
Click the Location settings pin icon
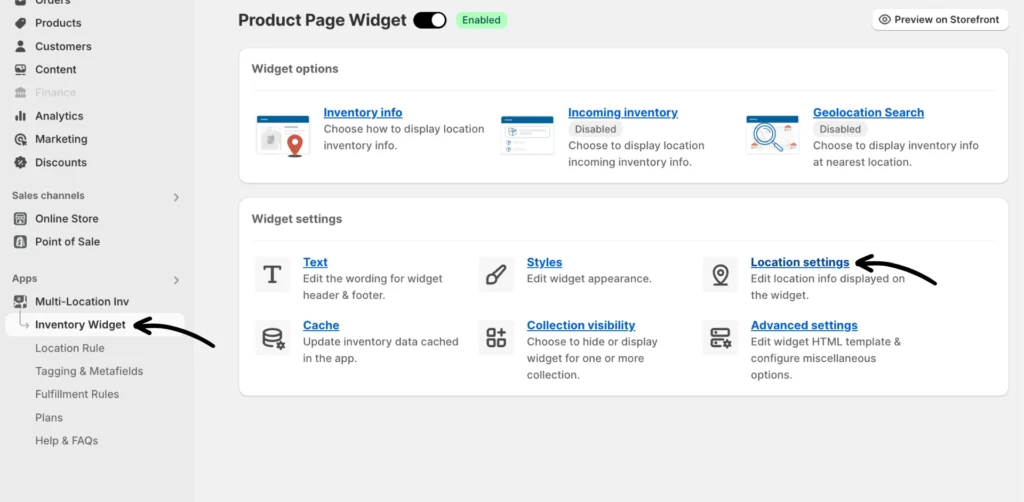tap(720, 274)
